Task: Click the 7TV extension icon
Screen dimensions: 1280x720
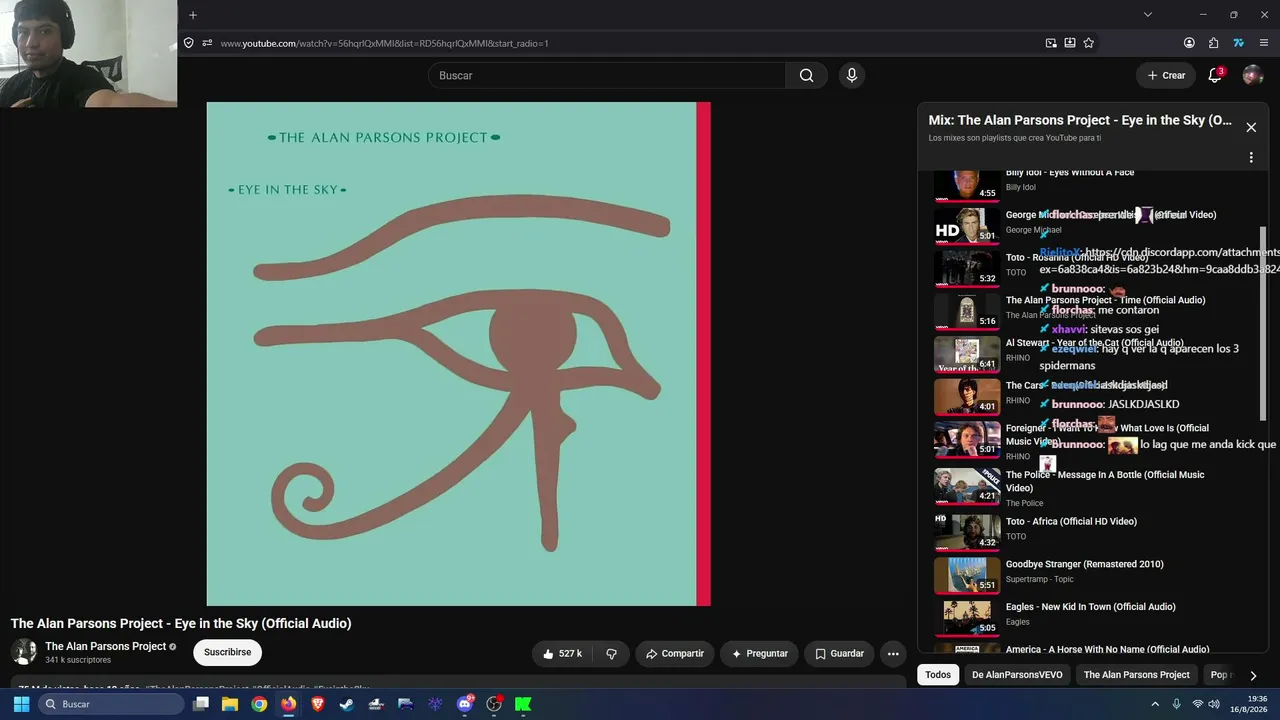Action: (1238, 43)
